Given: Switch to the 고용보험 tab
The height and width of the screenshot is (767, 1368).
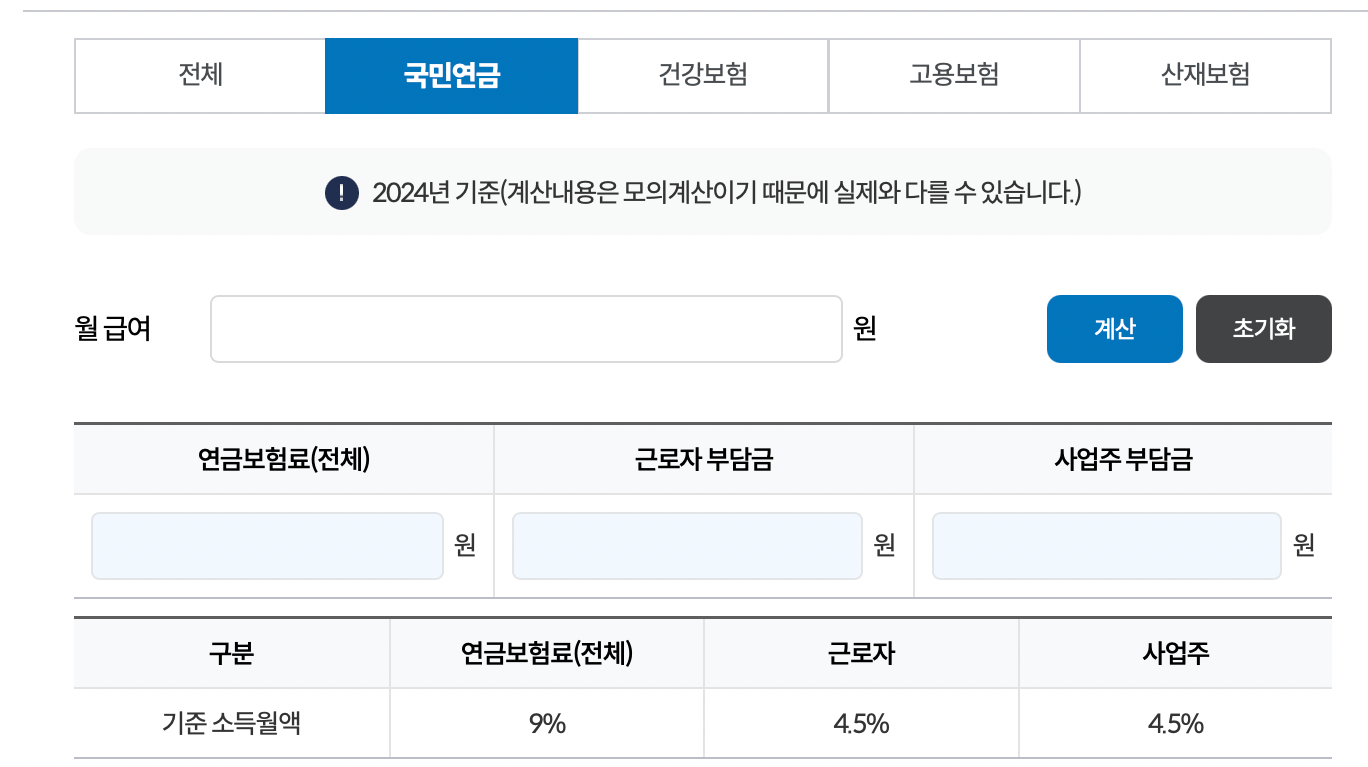Looking at the screenshot, I should coord(954,75).
